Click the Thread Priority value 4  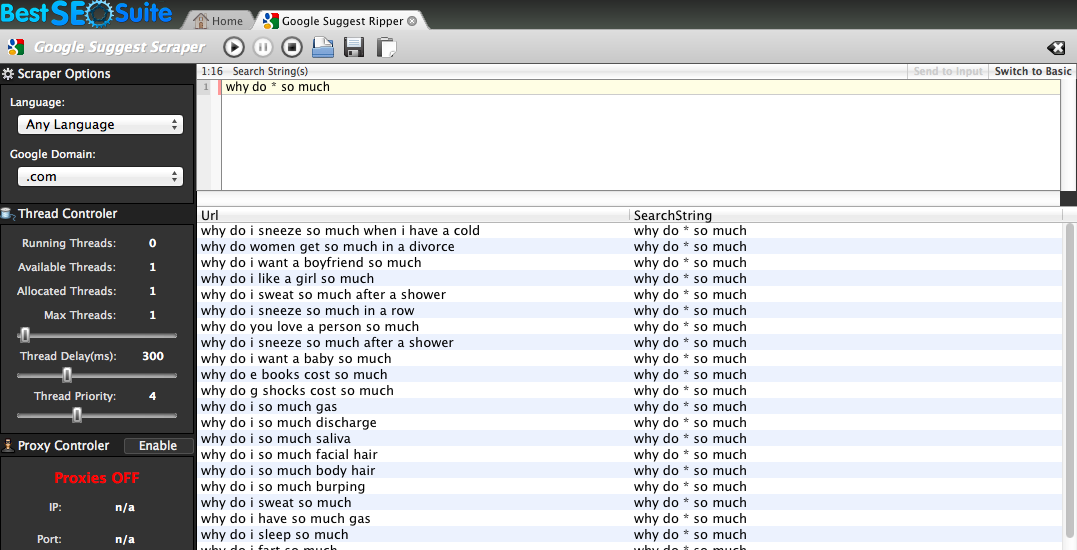click(x=152, y=396)
